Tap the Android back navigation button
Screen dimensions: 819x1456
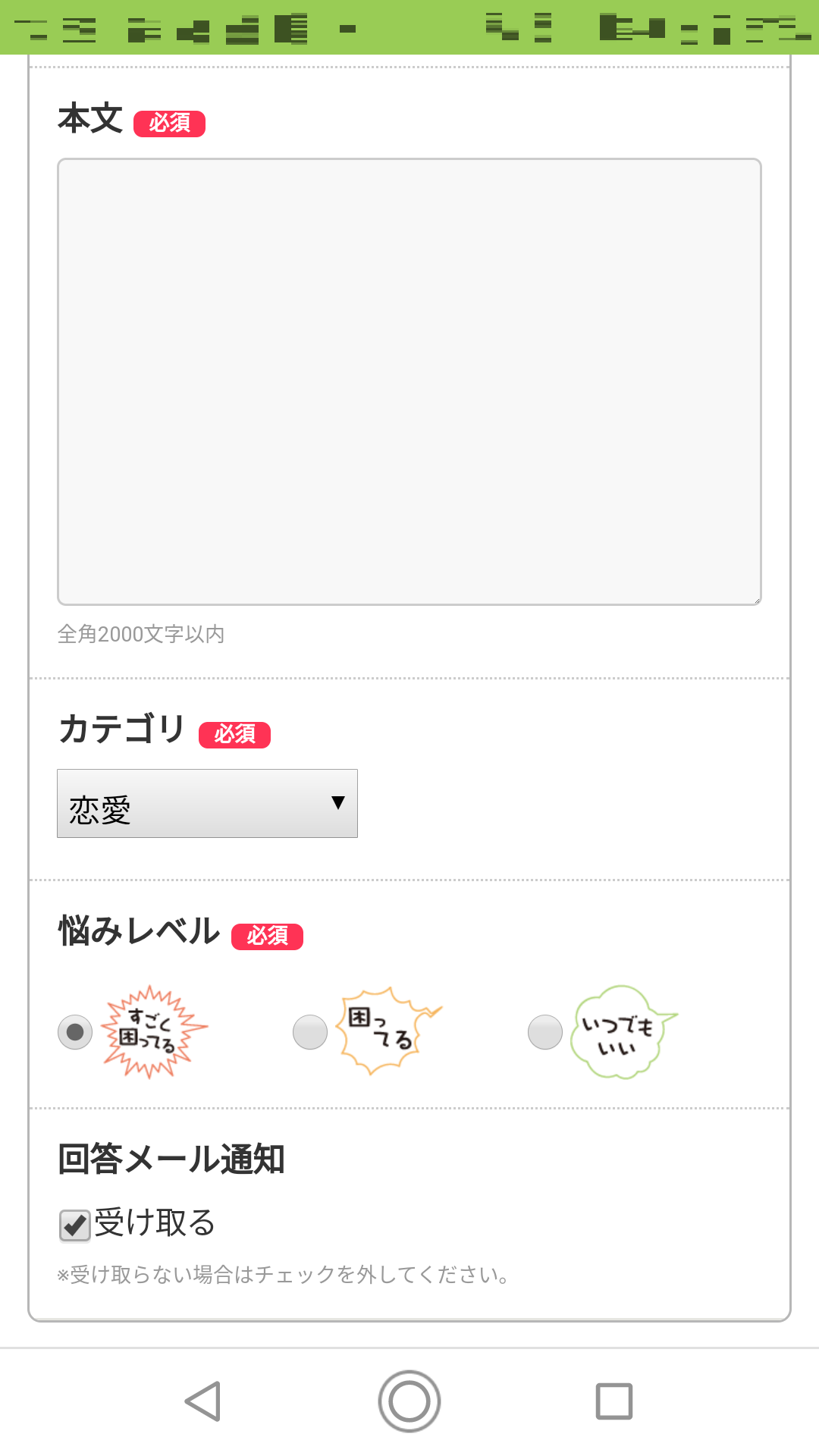point(203,1401)
